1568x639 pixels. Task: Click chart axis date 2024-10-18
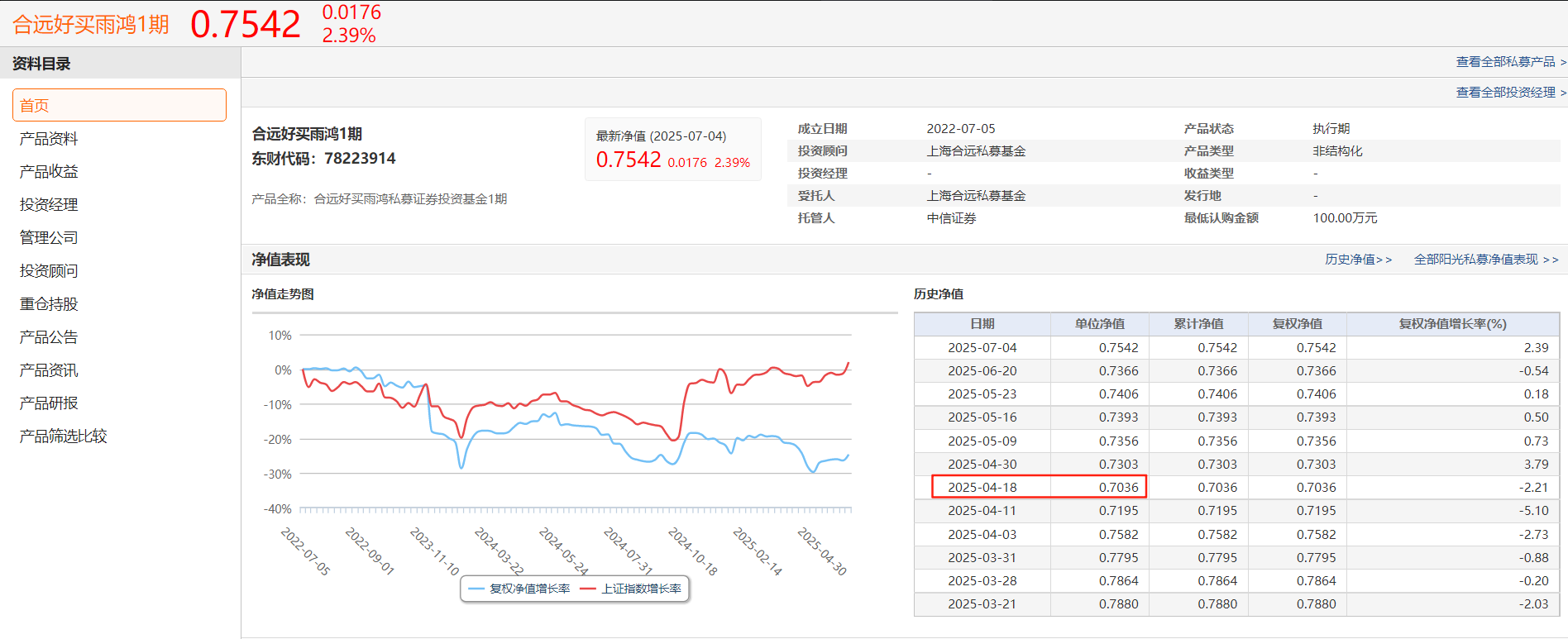pyautogui.click(x=692, y=551)
